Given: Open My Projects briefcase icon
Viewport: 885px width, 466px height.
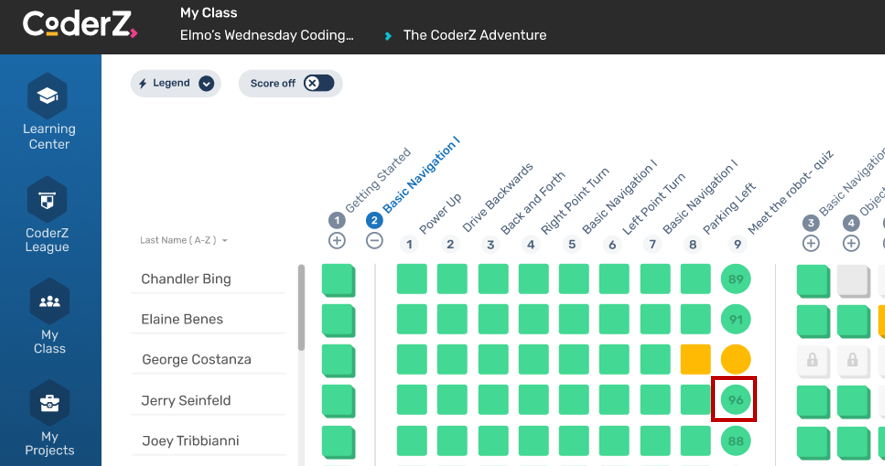Looking at the screenshot, I should tap(48, 404).
